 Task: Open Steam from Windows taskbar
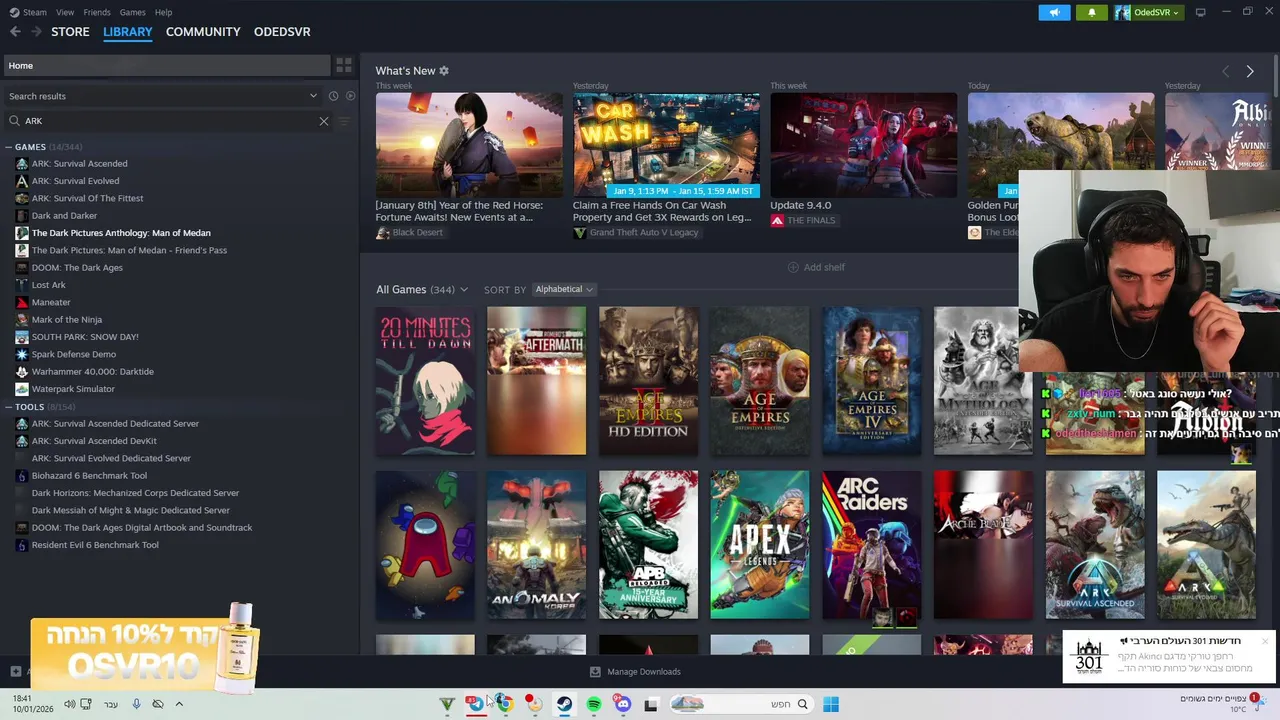[x=565, y=704]
